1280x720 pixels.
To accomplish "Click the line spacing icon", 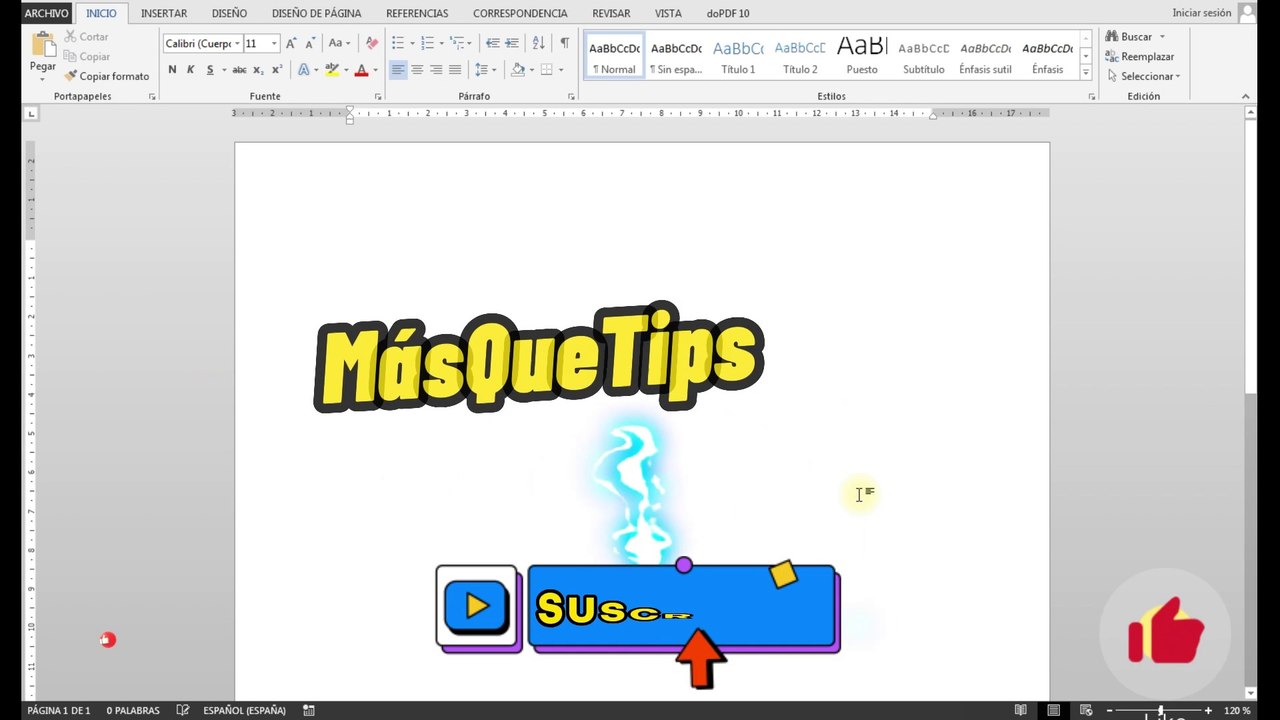I will (481, 70).
